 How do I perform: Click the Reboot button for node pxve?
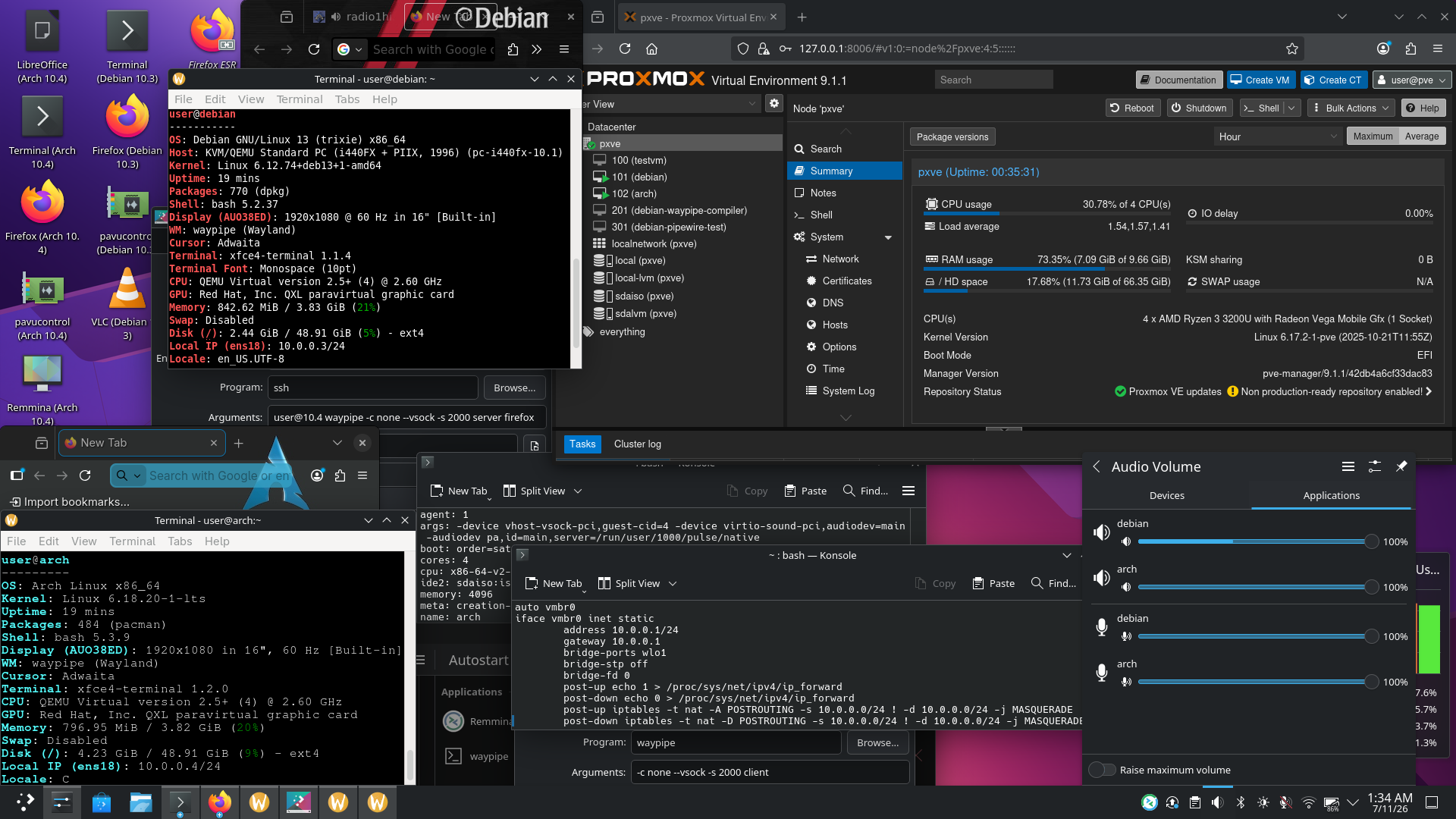(x=1131, y=108)
